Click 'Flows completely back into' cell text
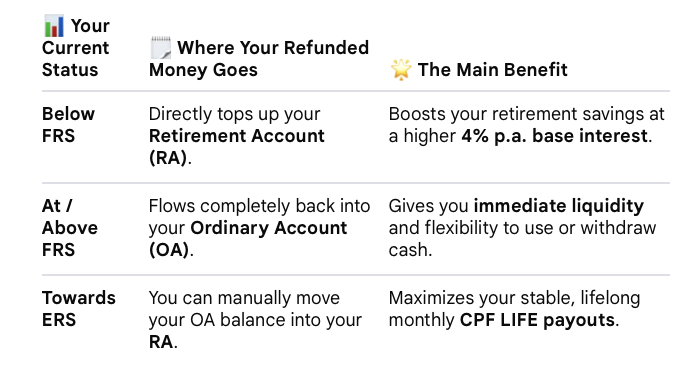Image resolution: width=690 pixels, height=380 pixels. coord(259,206)
